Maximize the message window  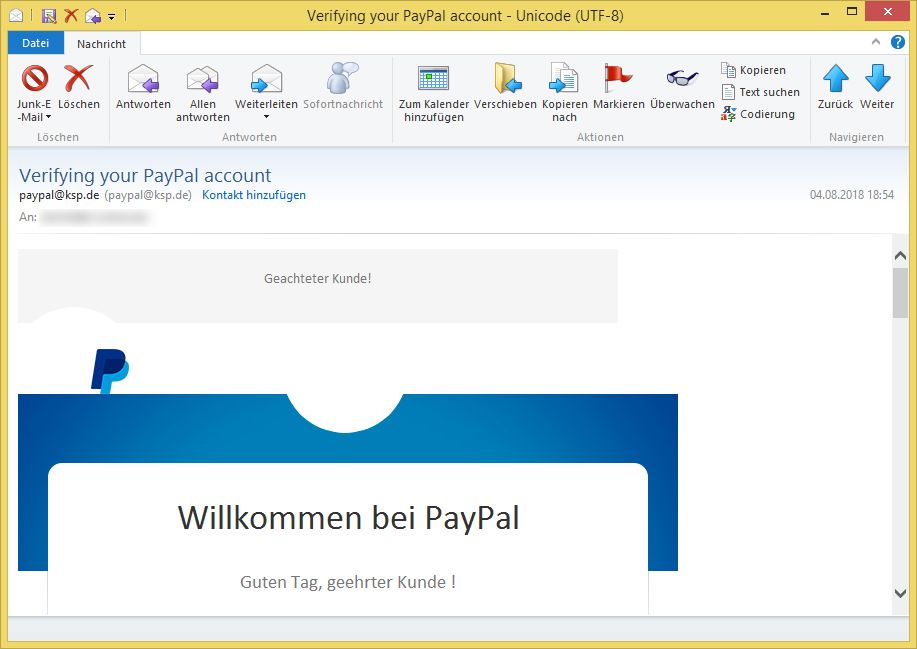point(852,12)
